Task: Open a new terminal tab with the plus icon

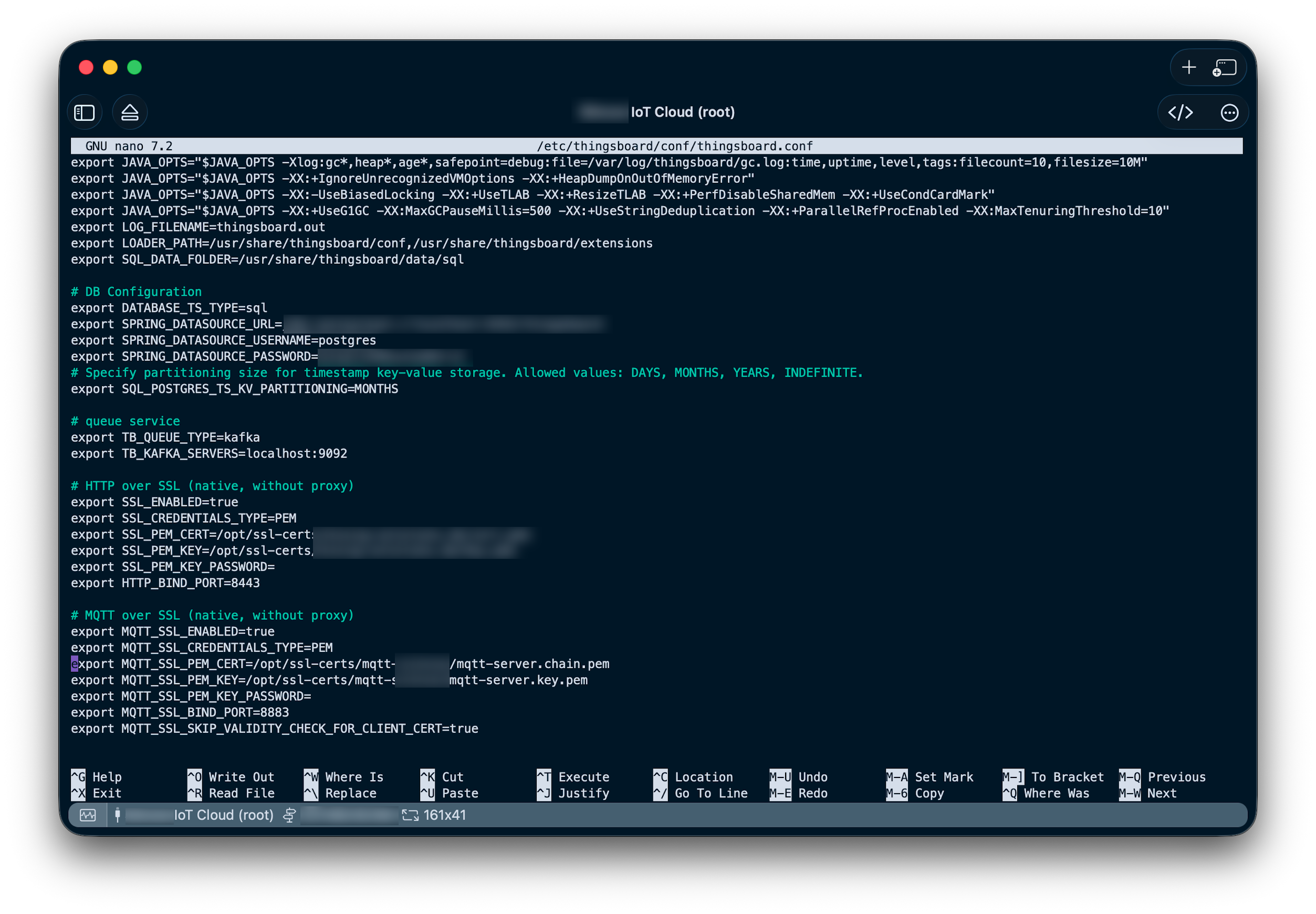Action: [x=1188, y=67]
